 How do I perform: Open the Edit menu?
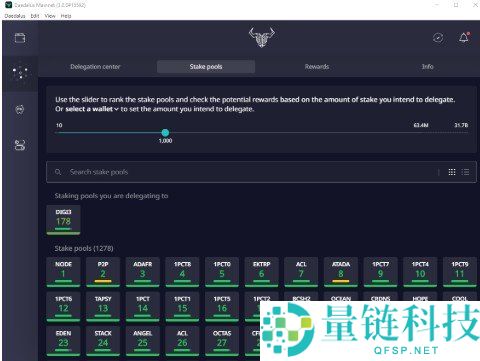[x=35, y=16]
